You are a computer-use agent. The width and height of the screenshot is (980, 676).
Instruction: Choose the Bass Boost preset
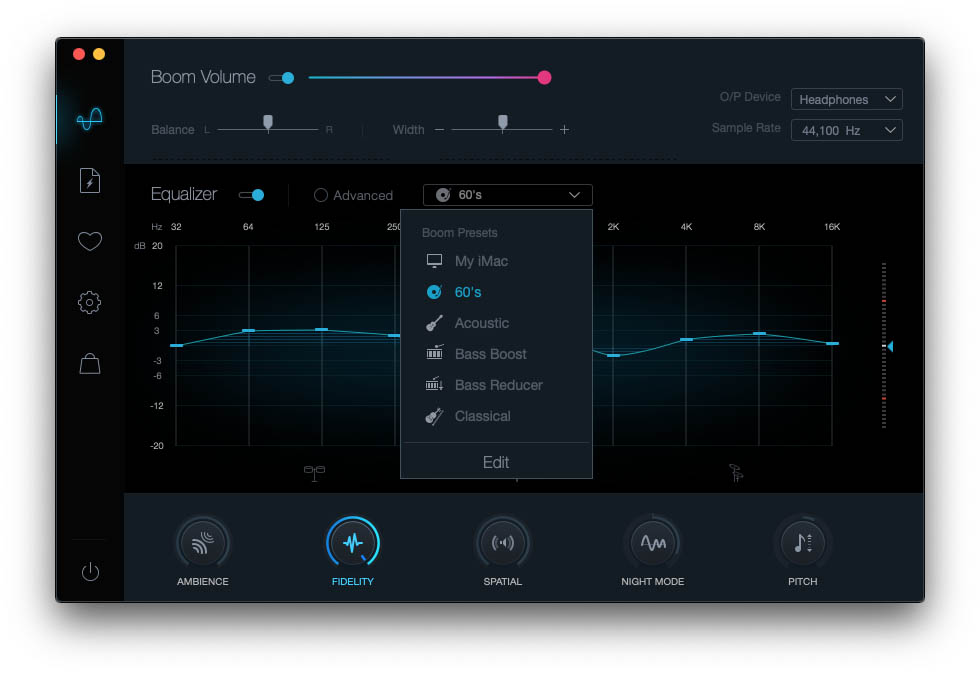[488, 354]
